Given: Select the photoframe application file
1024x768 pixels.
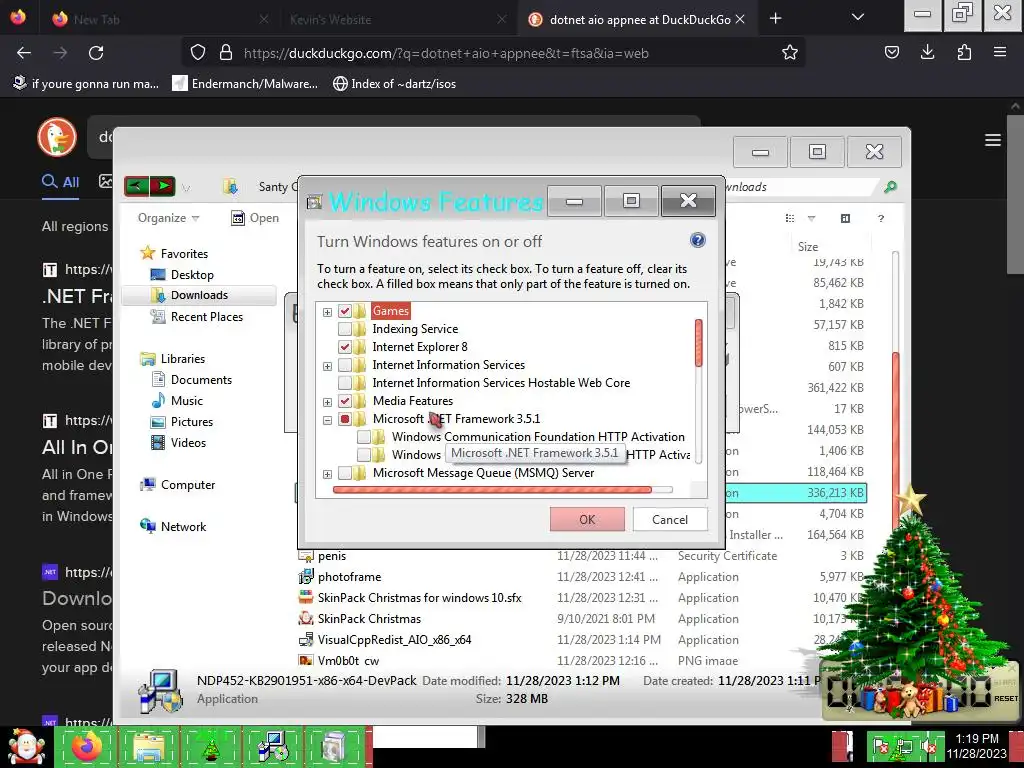Looking at the screenshot, I should tap(349, 577).
